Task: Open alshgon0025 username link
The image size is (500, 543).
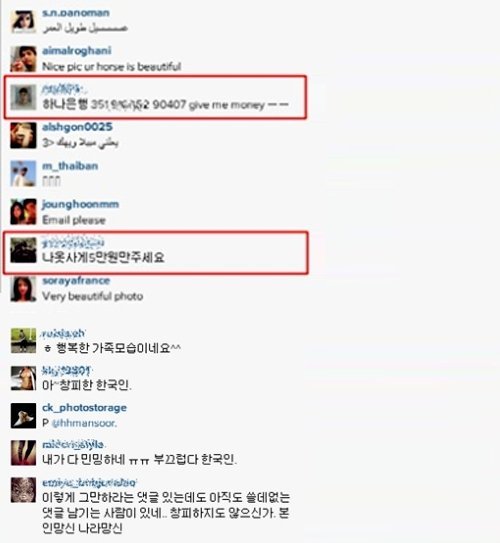Action: [77, 127]
